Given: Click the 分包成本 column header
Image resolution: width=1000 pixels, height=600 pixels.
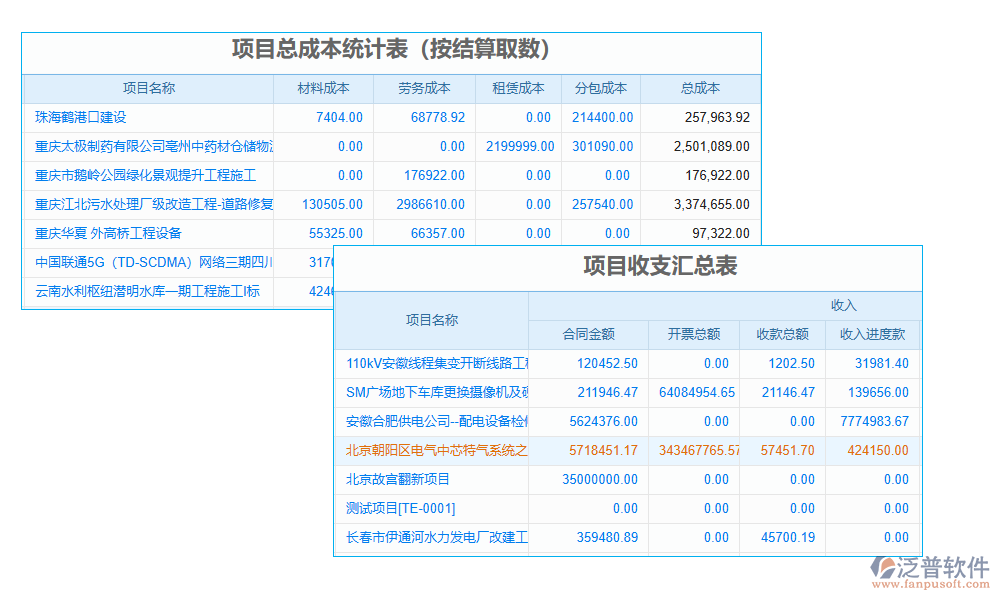Looking at the screenshot, I should [x=599, y=88].
